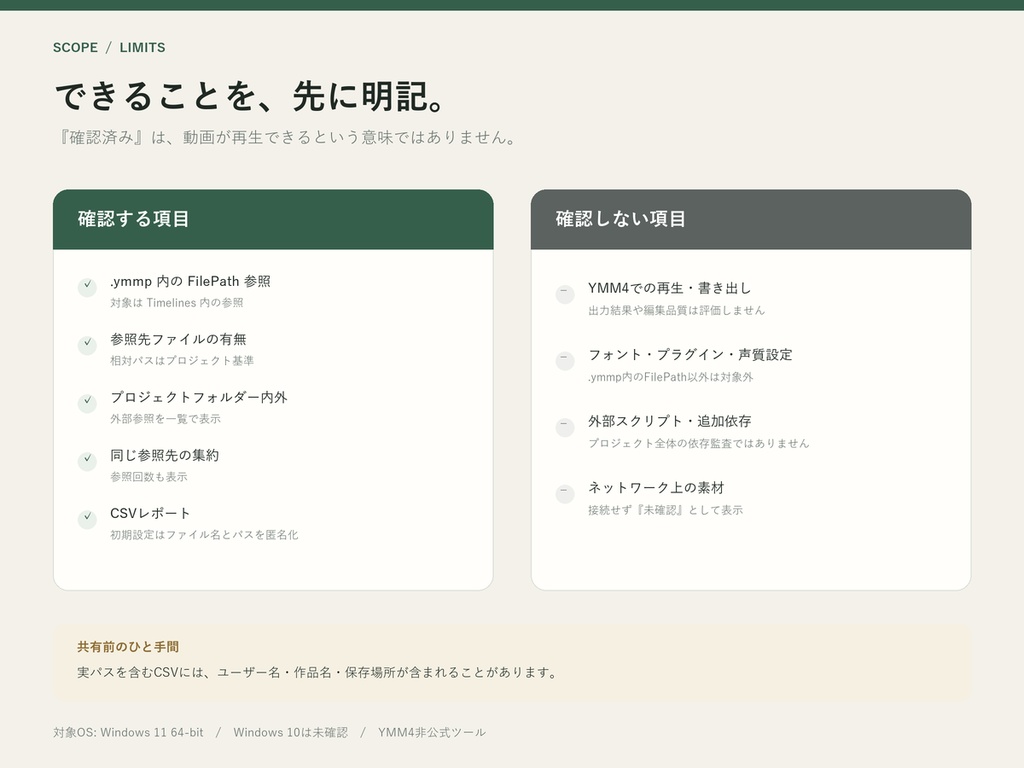This screenshot has width=1024, height=768.
Task: Click the note '相対パスはプロジェクト基準'
Action: point(182,360)
